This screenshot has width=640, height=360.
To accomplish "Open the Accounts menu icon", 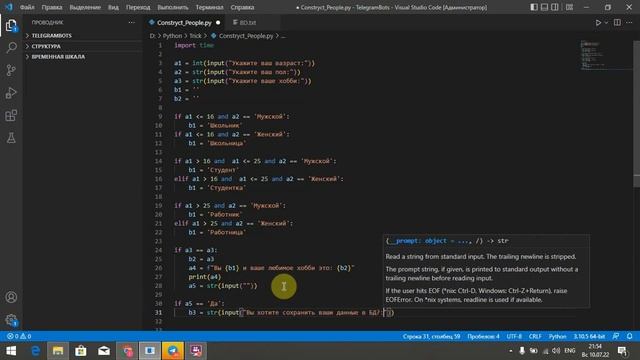I will [11, 297].
